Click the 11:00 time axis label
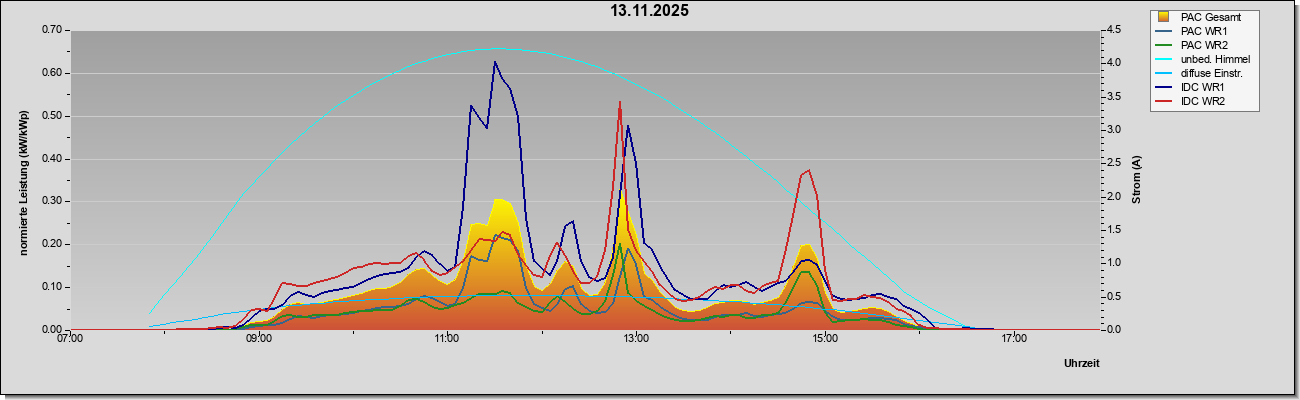The image size is (1300, 400). coord(447,339)
